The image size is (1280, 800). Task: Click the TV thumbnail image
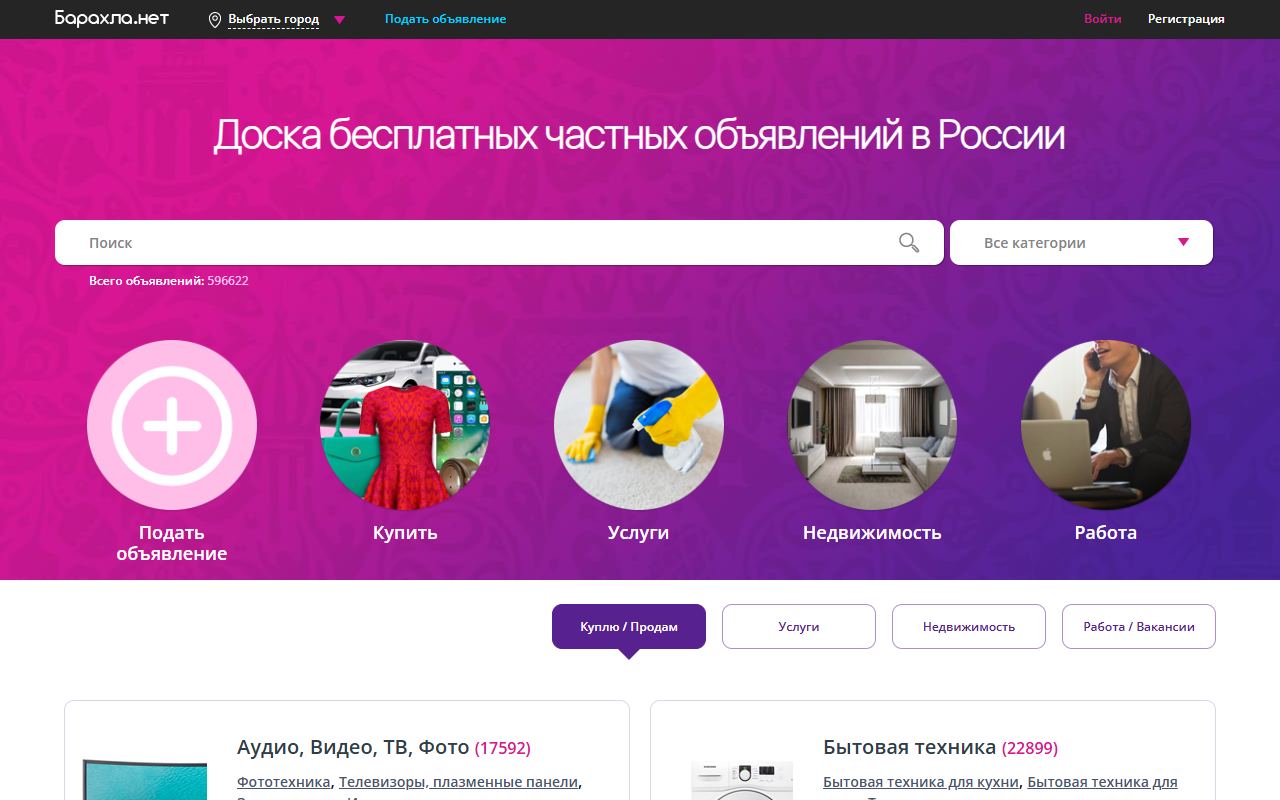tap(144, 779)
